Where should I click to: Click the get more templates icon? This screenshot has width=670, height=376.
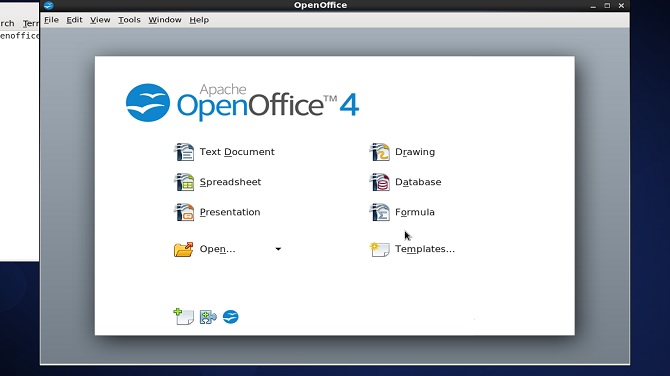click(x=184, y=317)
